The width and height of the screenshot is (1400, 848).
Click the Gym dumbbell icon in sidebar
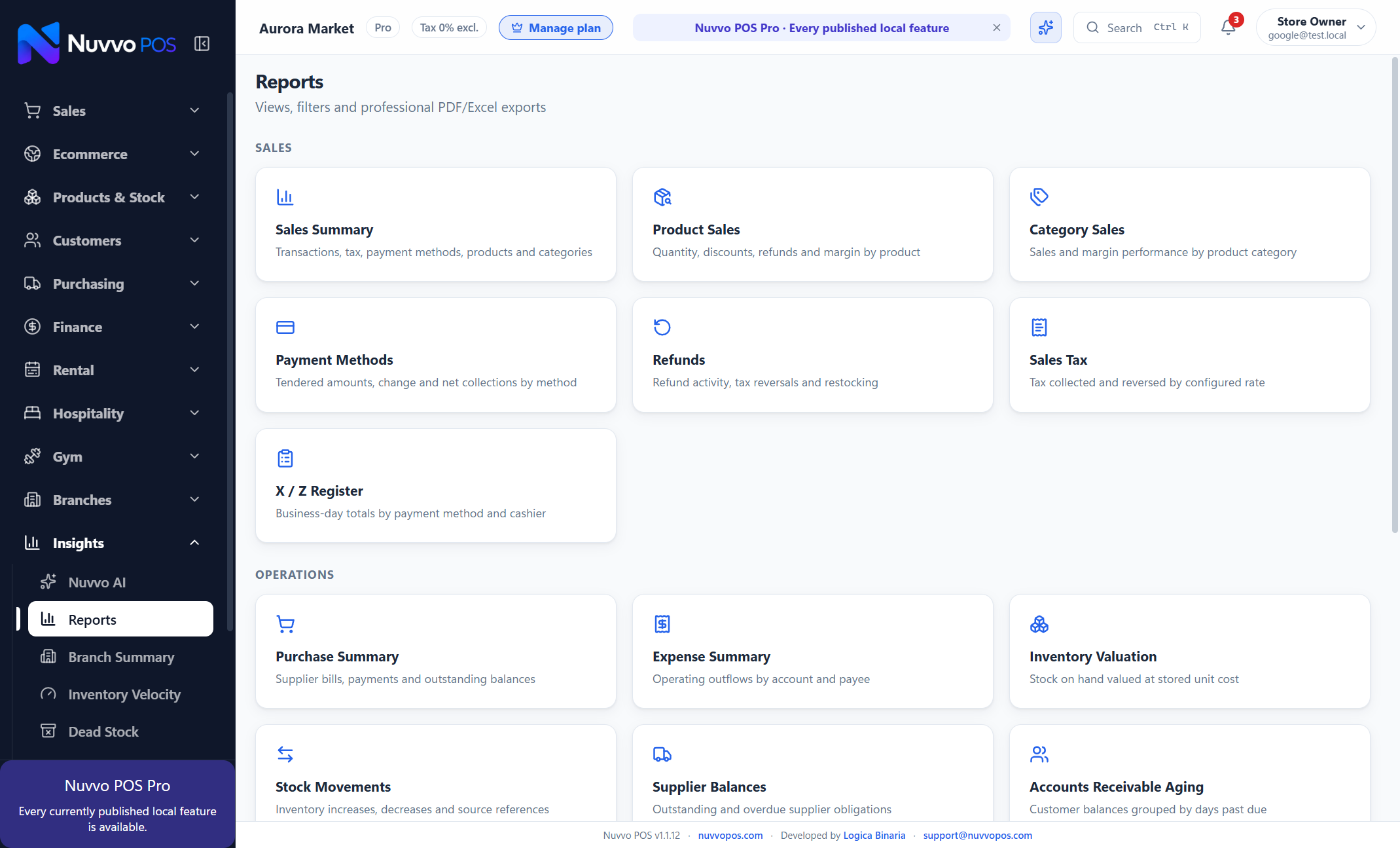(x=32, y=456)
